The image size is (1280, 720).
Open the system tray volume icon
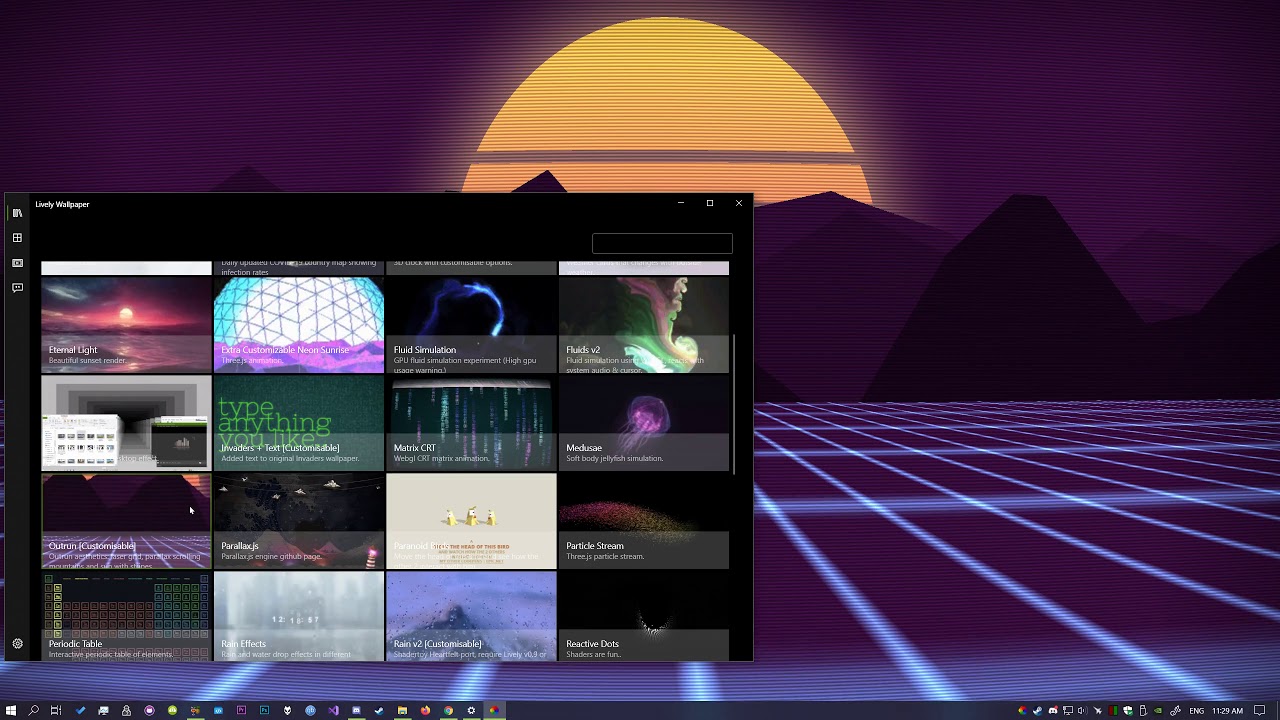(1082, 710)
